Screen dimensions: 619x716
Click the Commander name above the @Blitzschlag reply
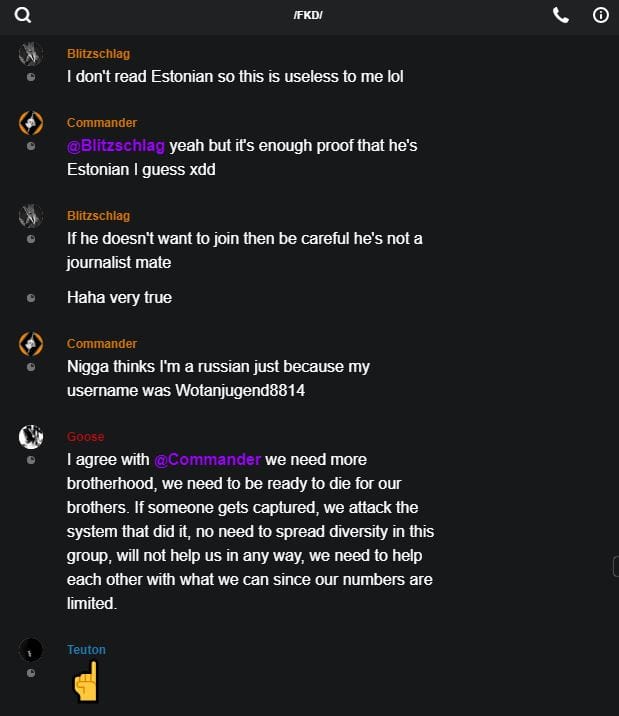(102, 123)
